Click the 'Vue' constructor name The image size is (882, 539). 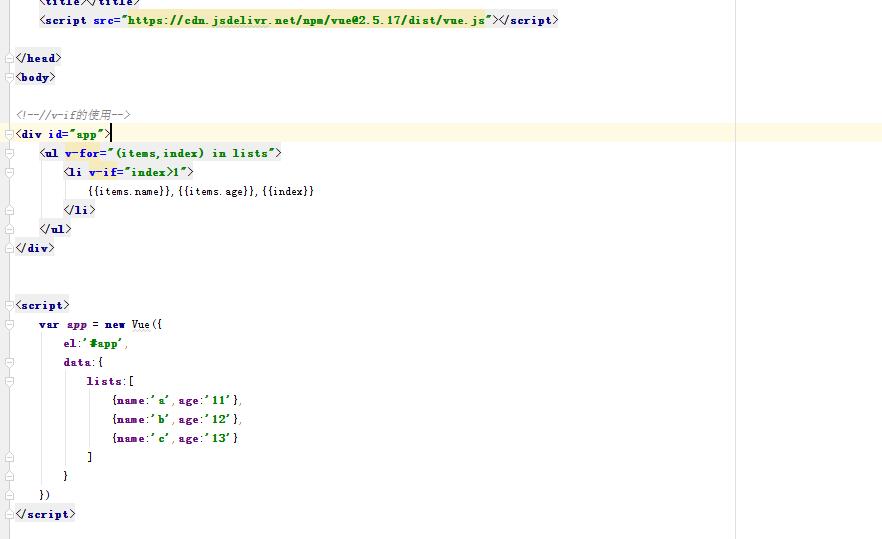(141, 325)
